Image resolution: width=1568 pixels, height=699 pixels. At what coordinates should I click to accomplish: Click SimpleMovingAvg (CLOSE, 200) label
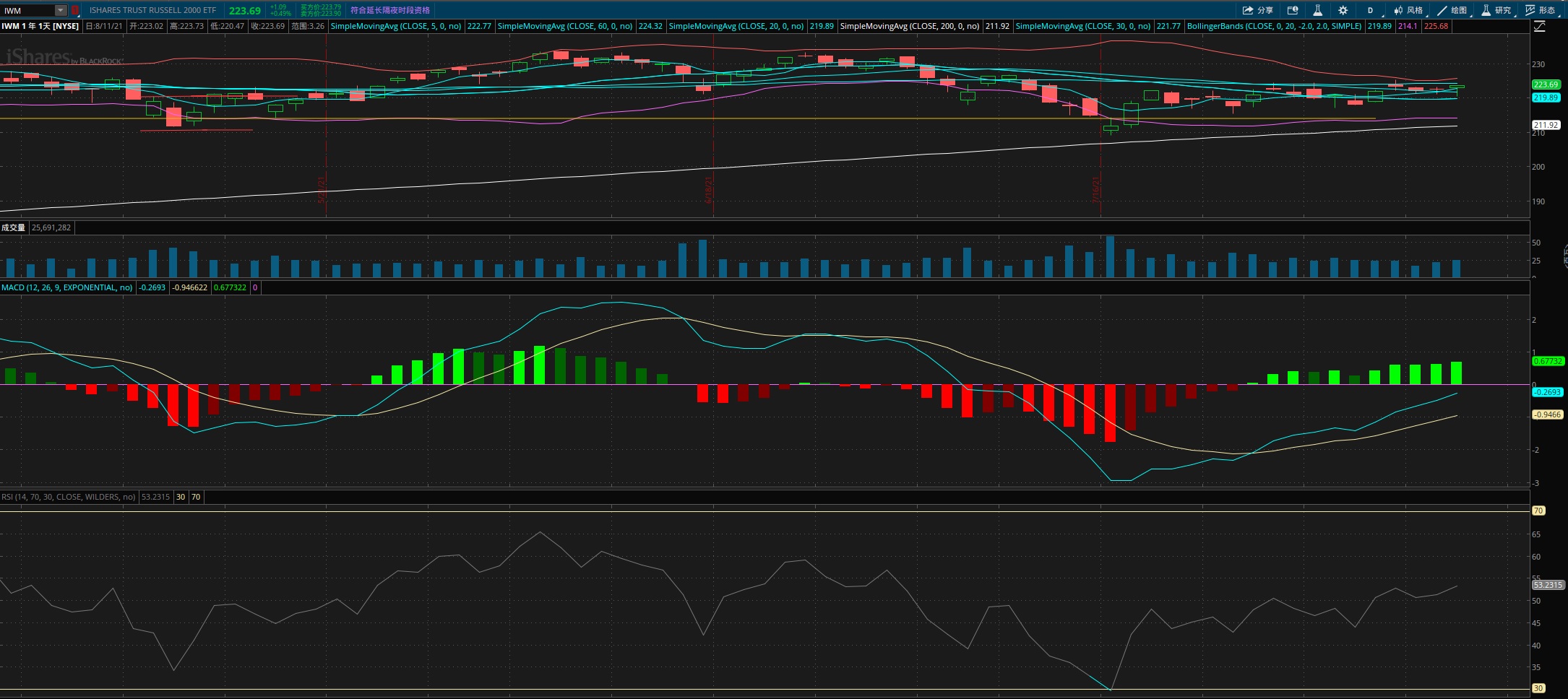[910, 26]
